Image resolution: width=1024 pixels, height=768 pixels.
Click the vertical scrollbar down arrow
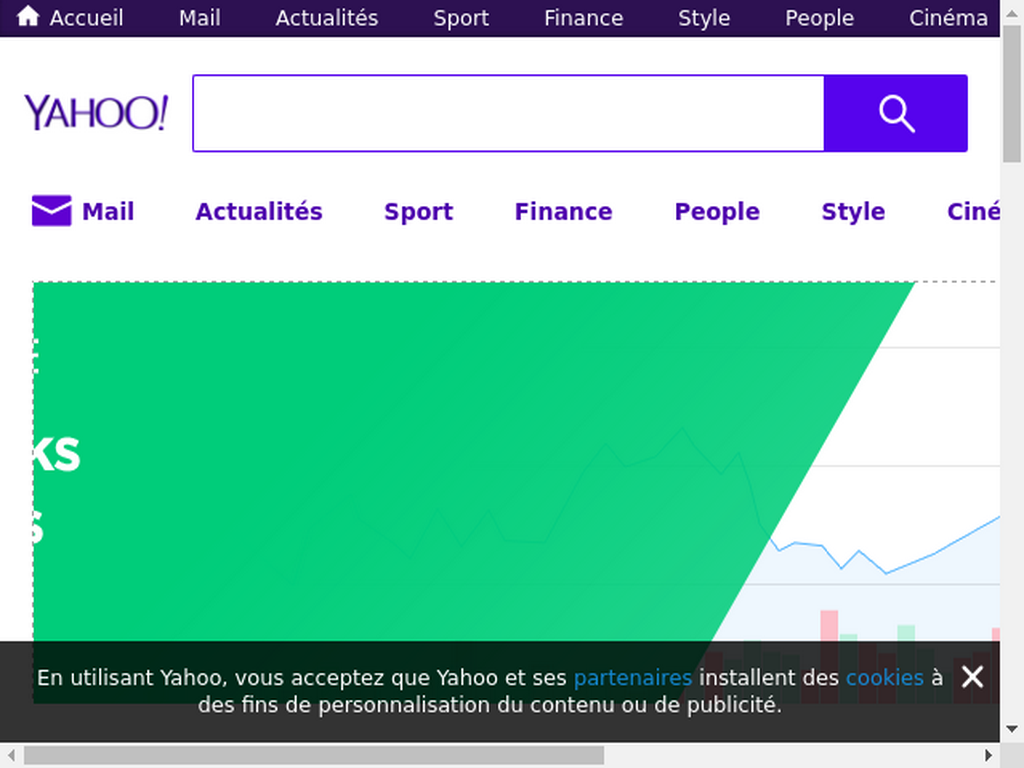tap(1012, 729)
